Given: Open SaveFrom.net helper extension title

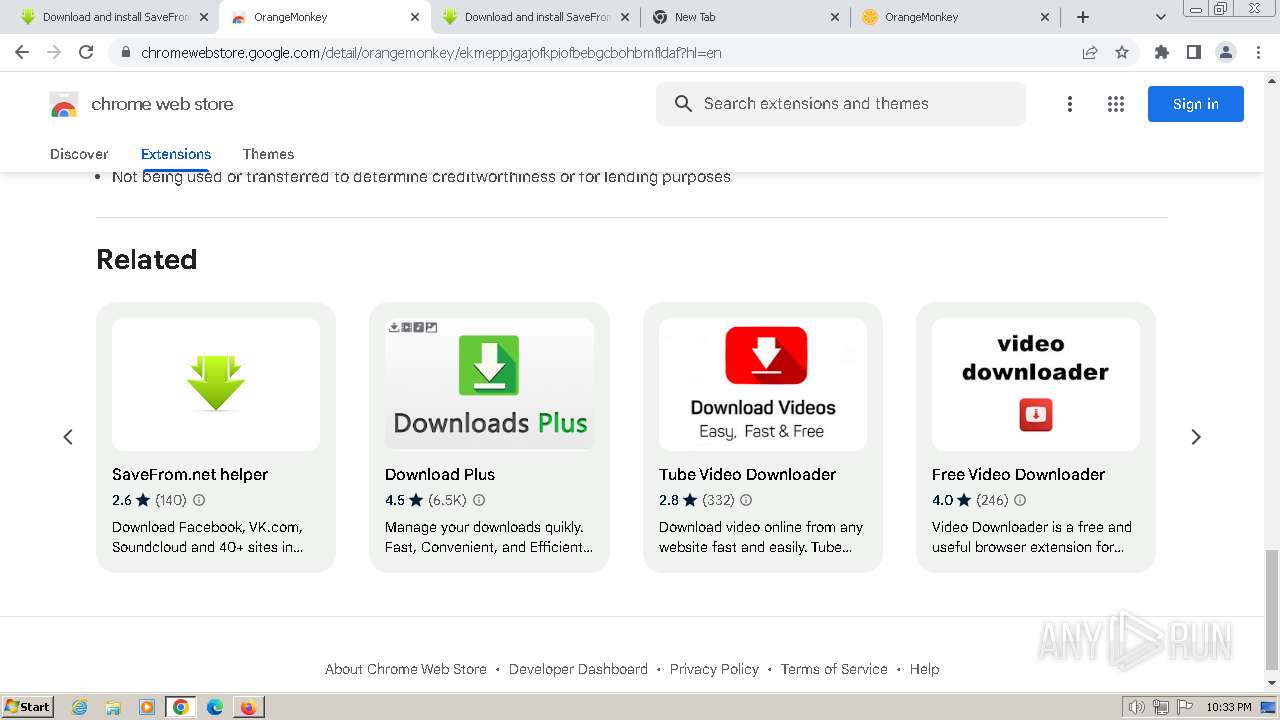Looking at the screenshot, I should click(190, 474).
